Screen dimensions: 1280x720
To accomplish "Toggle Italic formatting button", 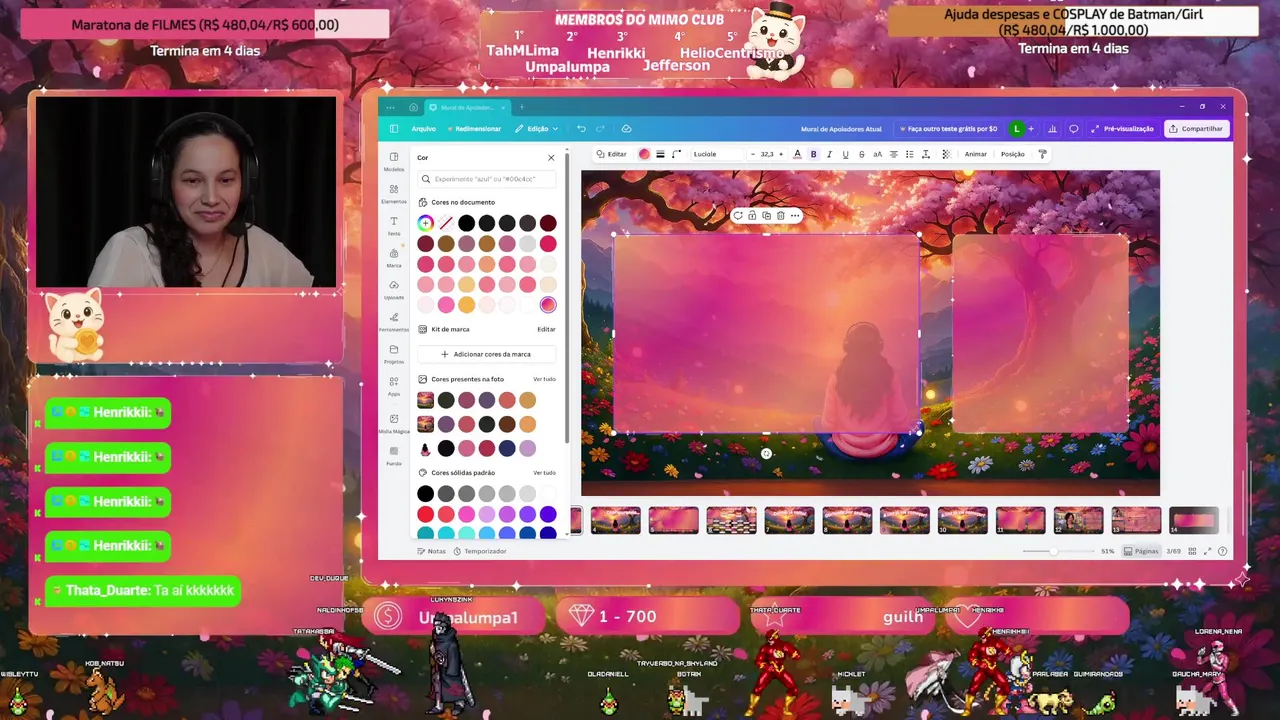I will tap(829, 154).
